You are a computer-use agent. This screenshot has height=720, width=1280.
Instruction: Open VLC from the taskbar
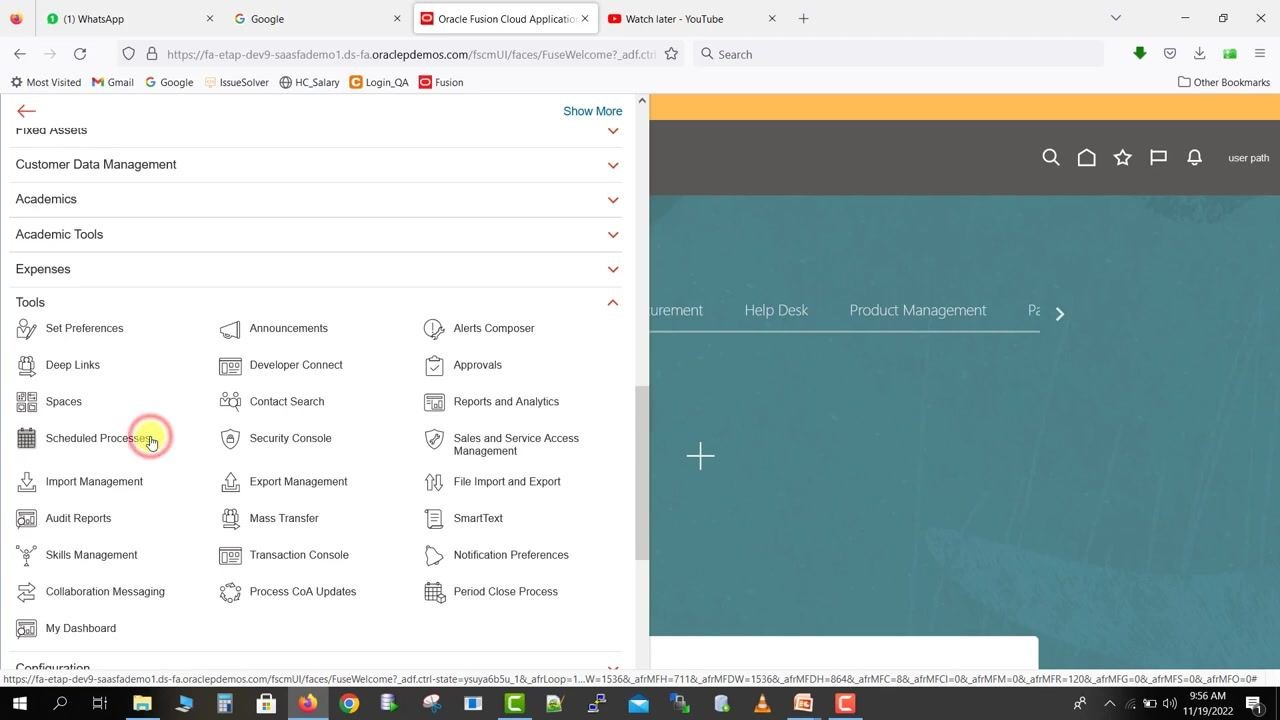(762, 704)
